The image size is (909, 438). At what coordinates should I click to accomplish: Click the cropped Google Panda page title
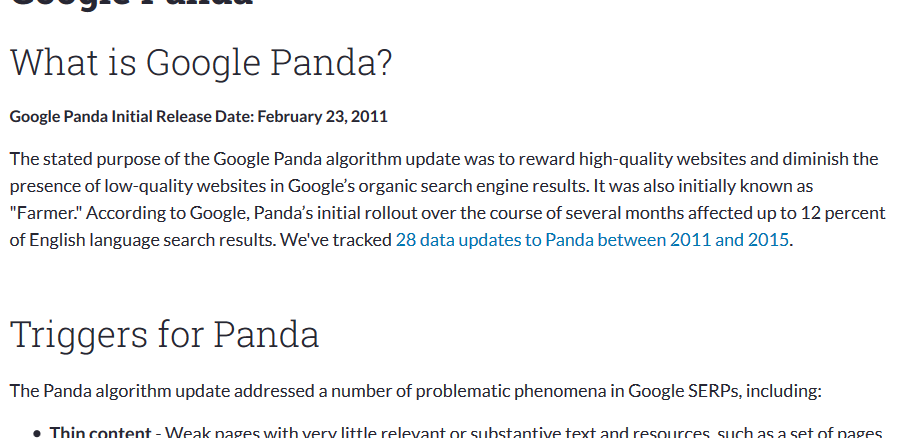point(132,3)
